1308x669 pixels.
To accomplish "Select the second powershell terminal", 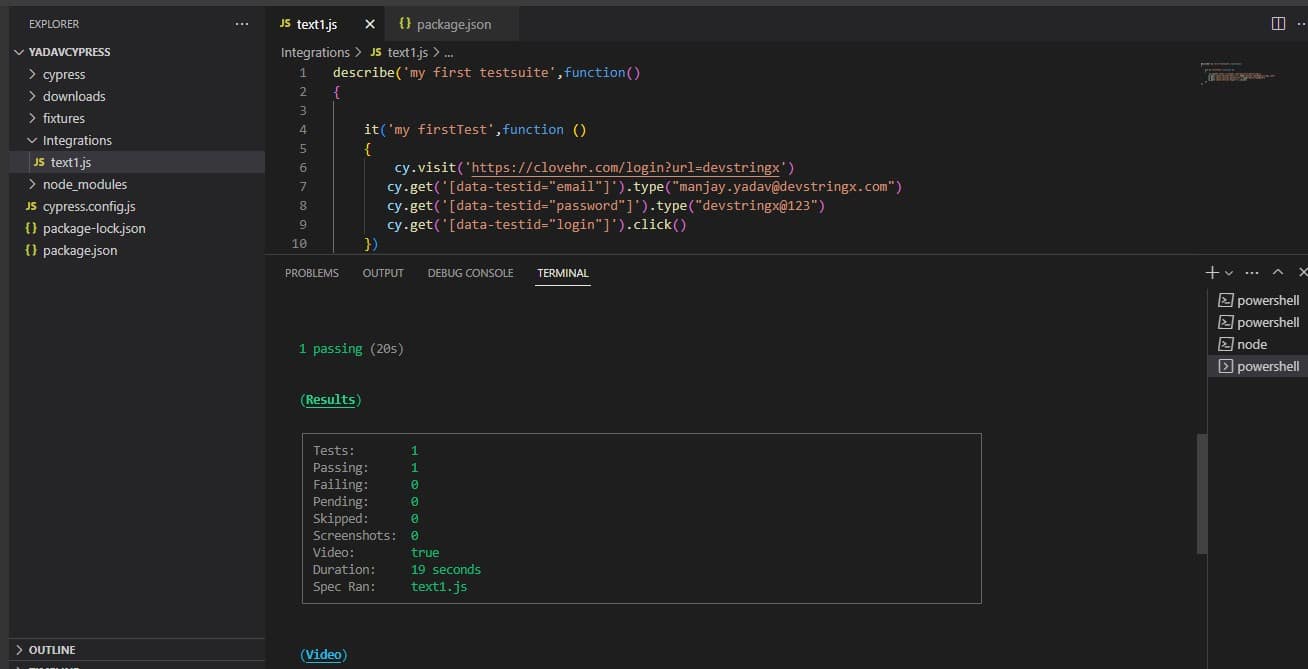I will [1258, 322].
